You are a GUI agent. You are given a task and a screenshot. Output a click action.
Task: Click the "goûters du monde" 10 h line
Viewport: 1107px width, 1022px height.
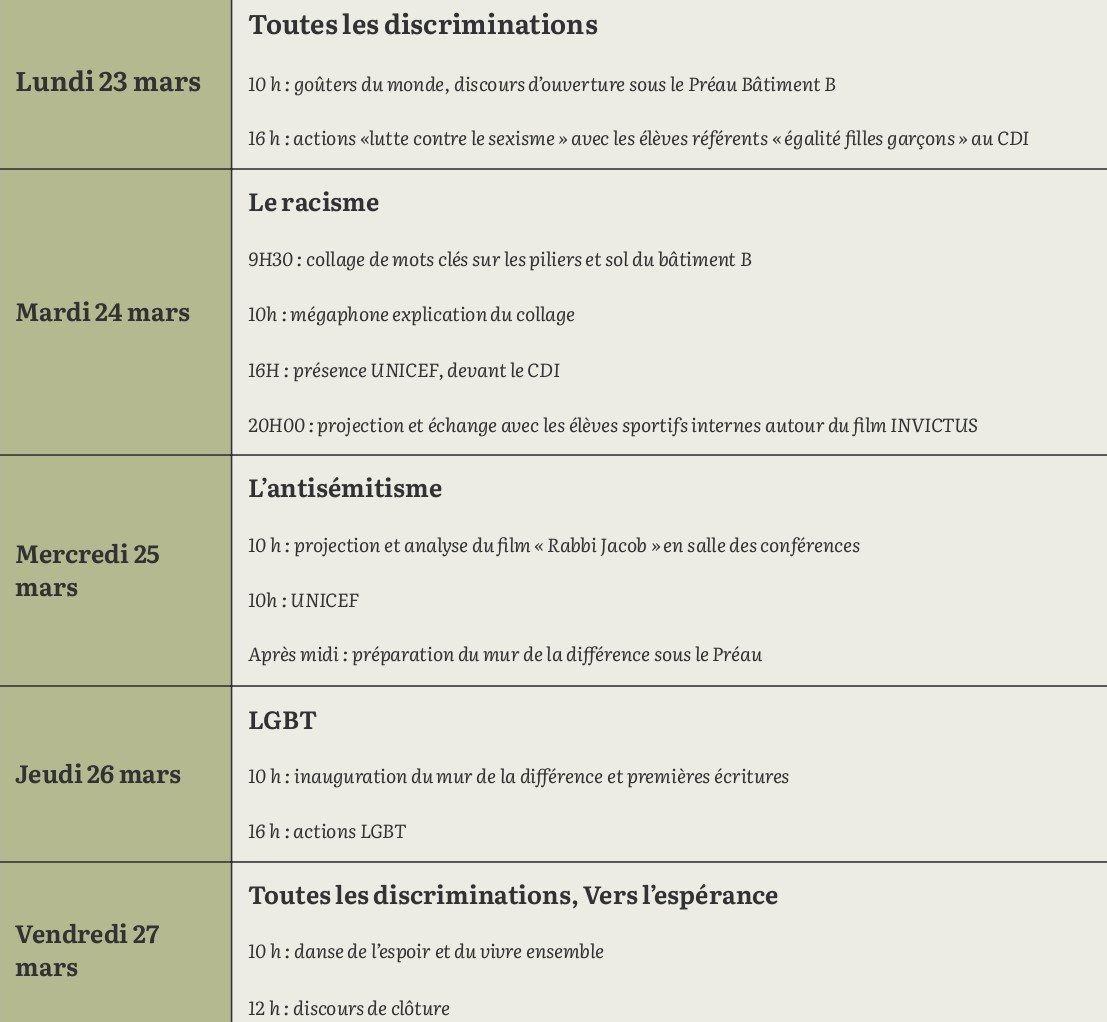541,84
